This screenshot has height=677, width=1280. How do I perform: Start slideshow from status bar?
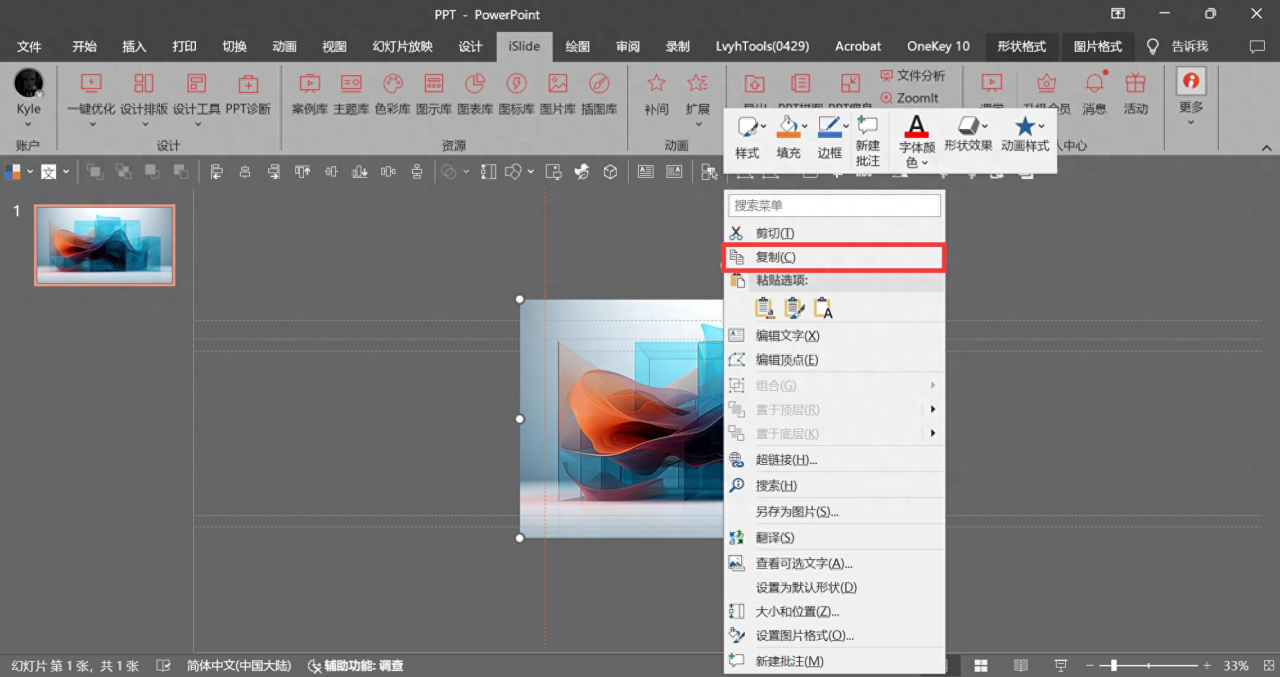[1060, 666]
